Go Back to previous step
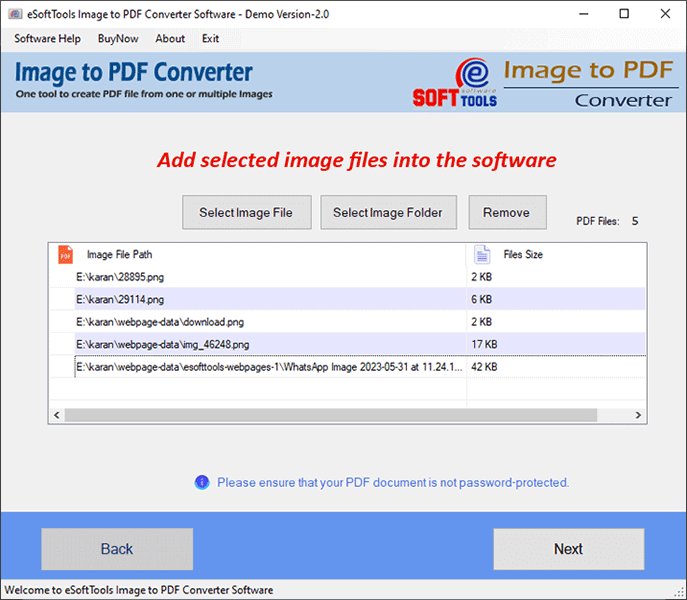This screenshot has height=600, width=687. point(117,549)
